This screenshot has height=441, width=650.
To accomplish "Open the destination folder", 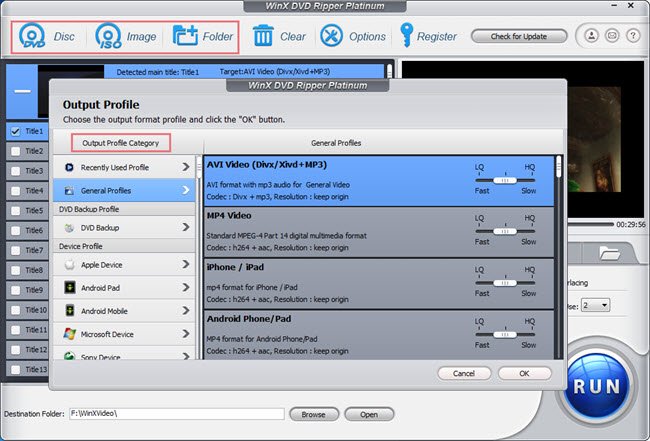I will click(x=369, y=414).
